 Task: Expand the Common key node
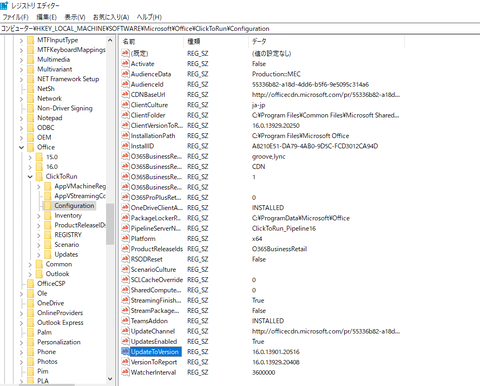(30, 264)
